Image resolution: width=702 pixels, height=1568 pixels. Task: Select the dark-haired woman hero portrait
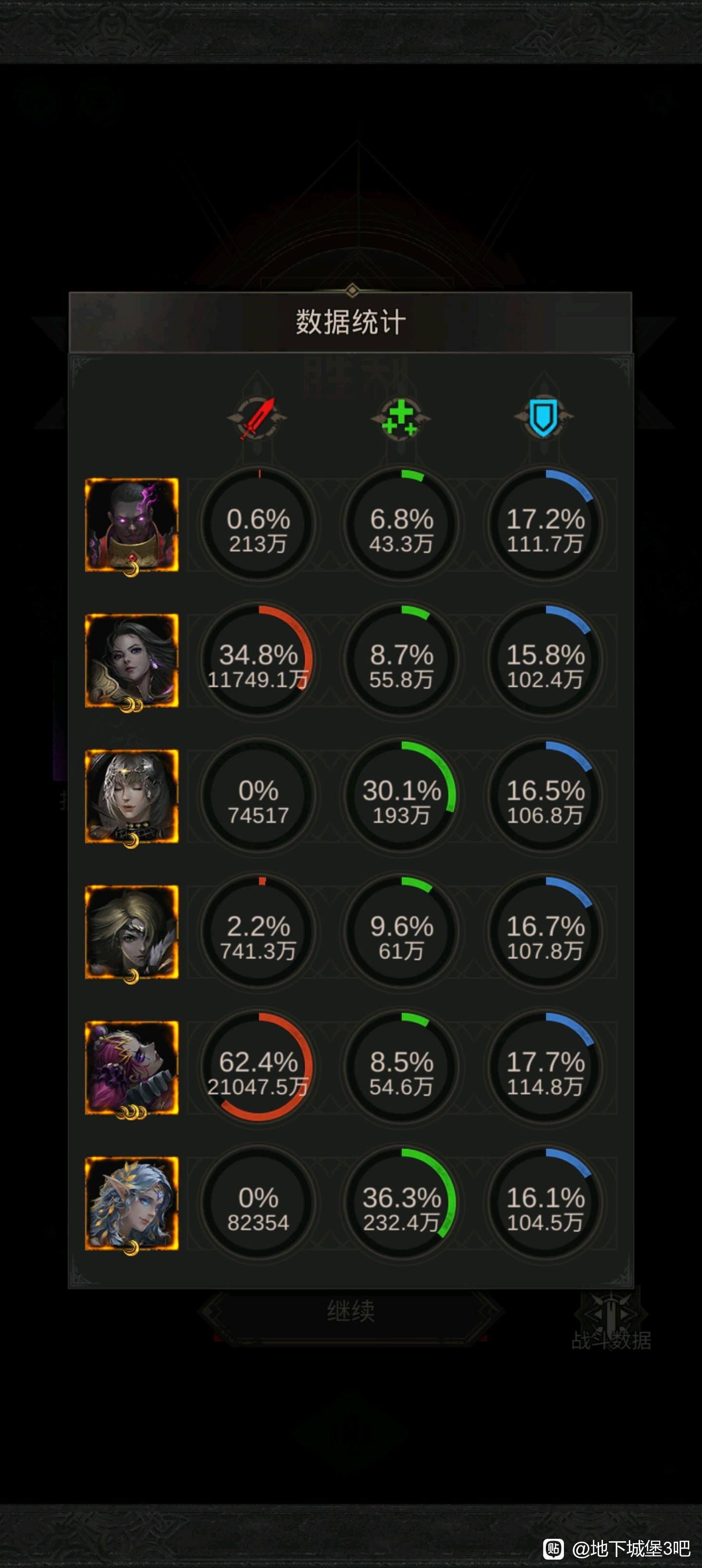(x=132, y=661)
